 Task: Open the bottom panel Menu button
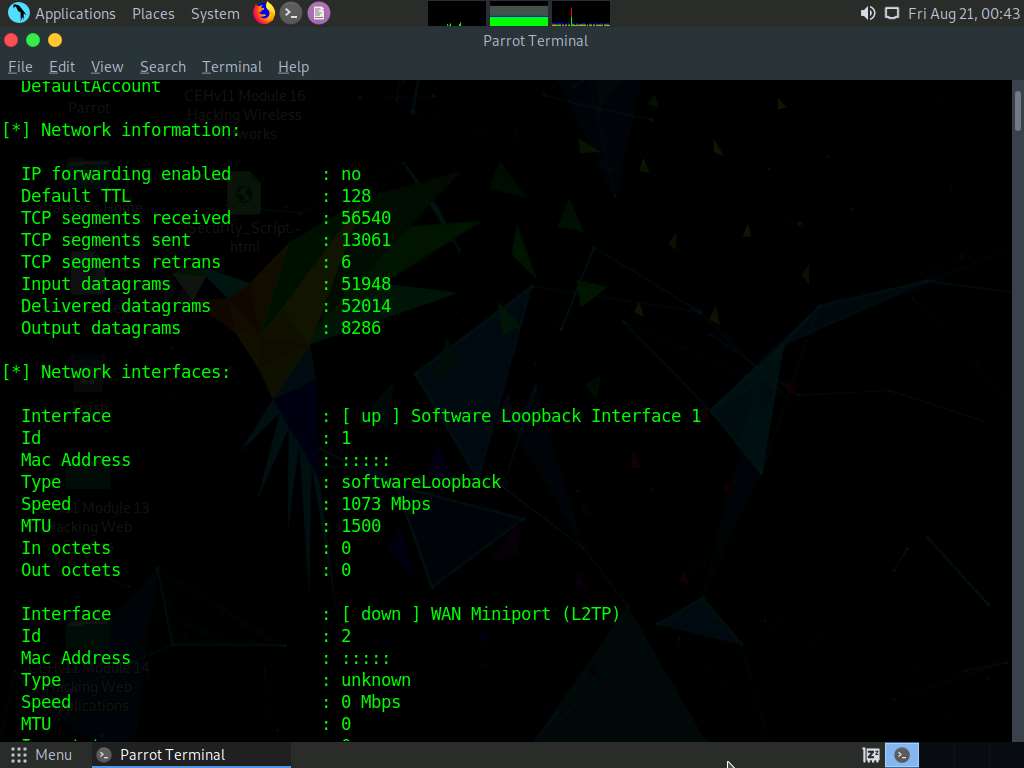point(41,755)
